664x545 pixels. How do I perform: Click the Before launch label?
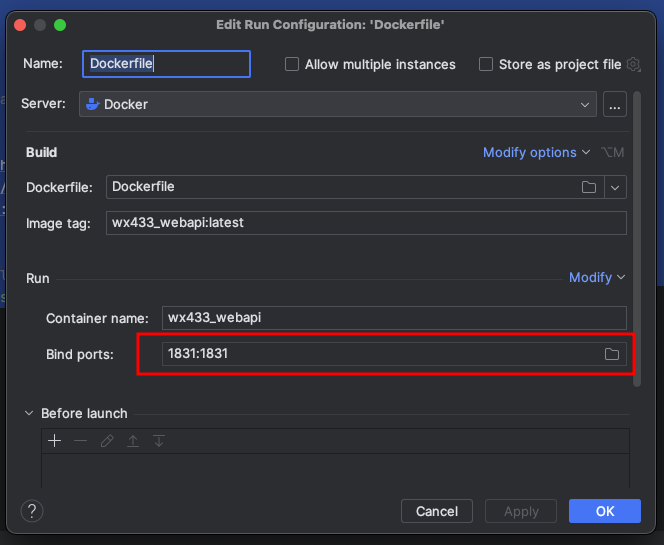(x=84, y=413)
